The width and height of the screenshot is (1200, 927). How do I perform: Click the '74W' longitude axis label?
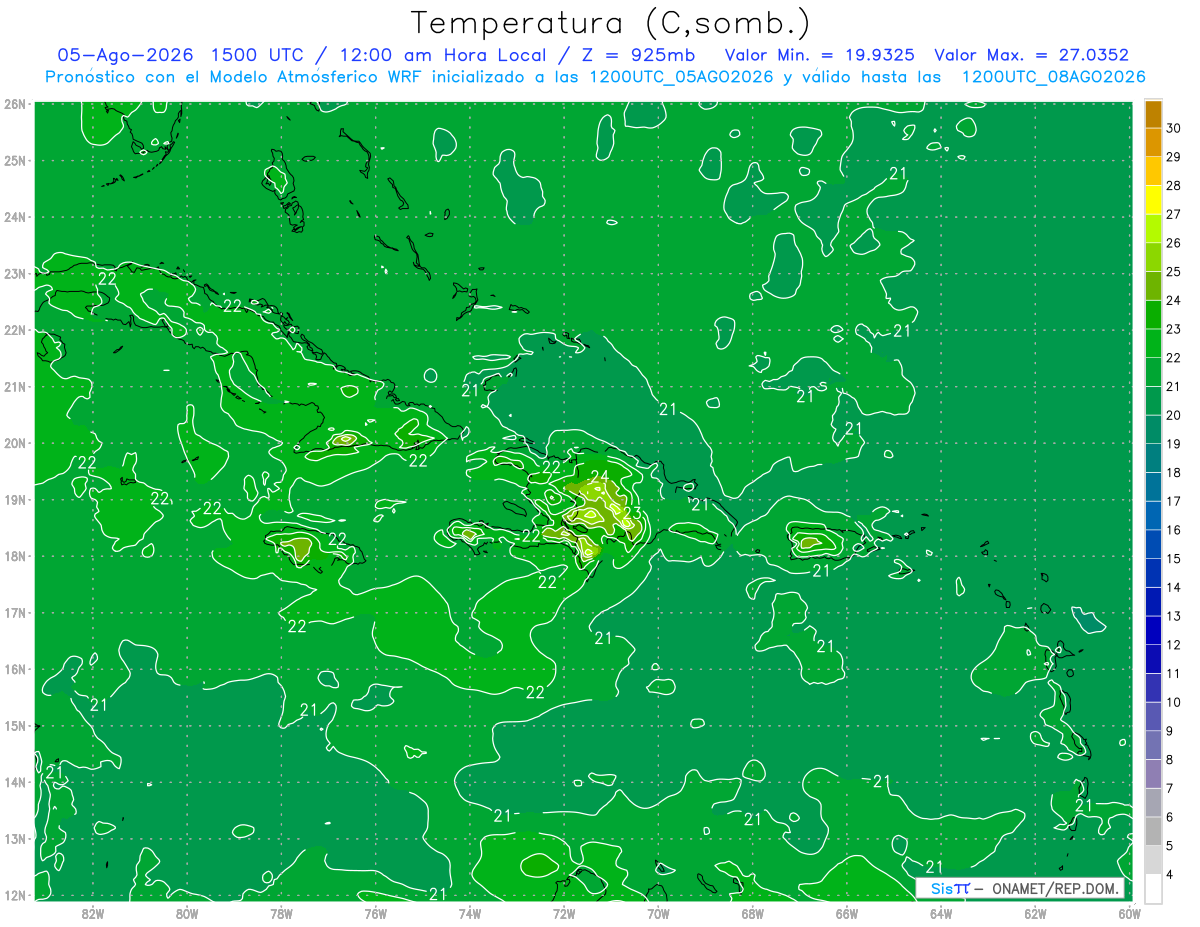click(469, 912)
